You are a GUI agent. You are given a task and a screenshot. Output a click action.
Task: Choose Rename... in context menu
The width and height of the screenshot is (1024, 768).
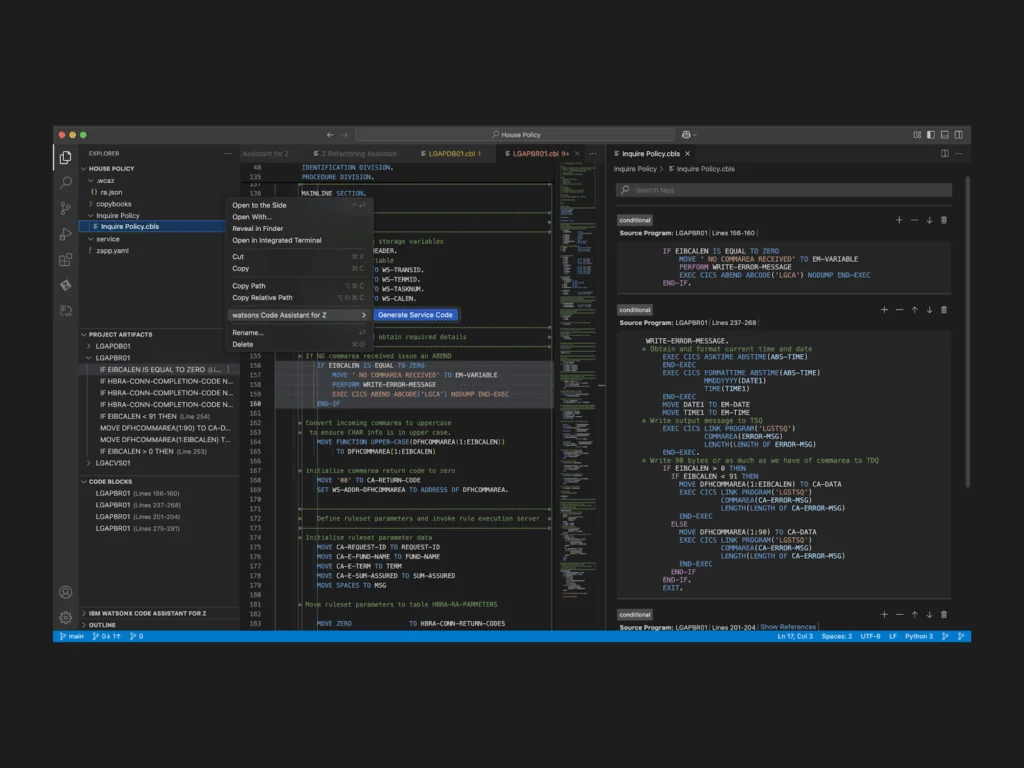click(298, 332)
